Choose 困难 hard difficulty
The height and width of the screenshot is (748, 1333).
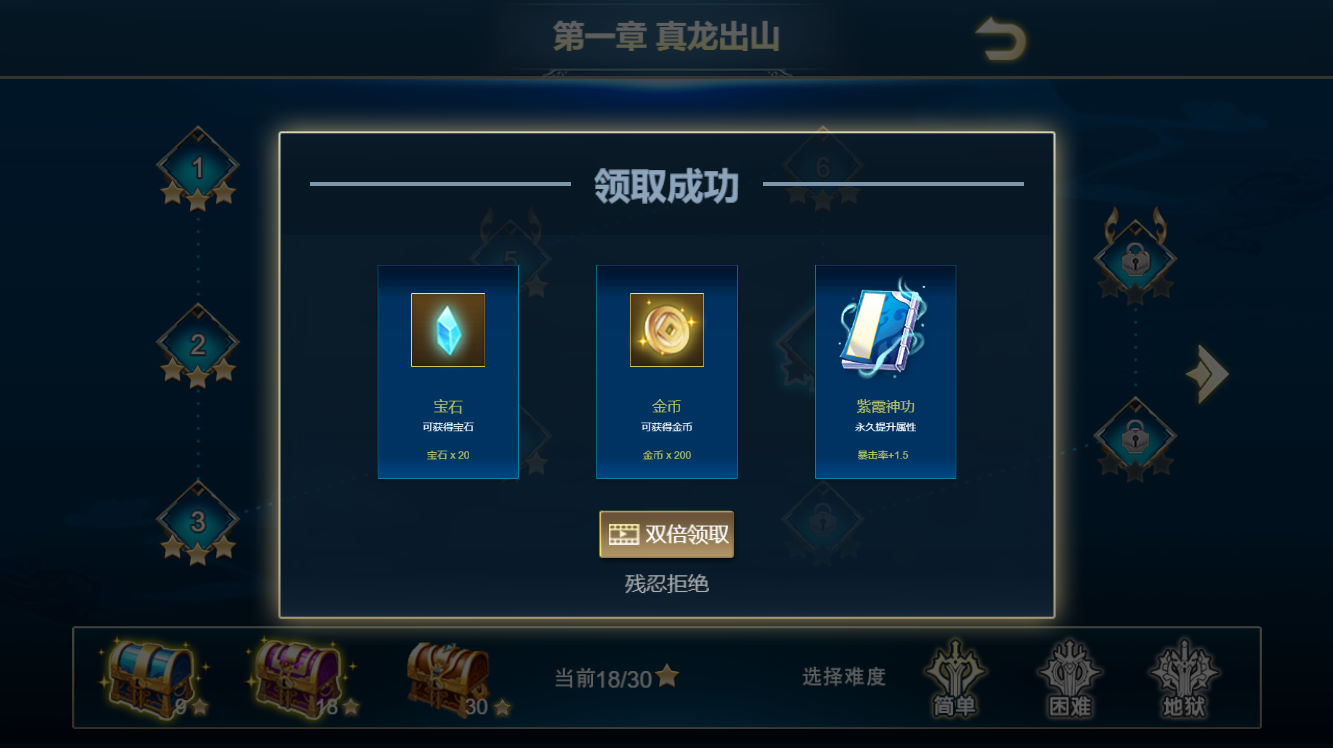pyautogui.click(x=1069, y=679)
